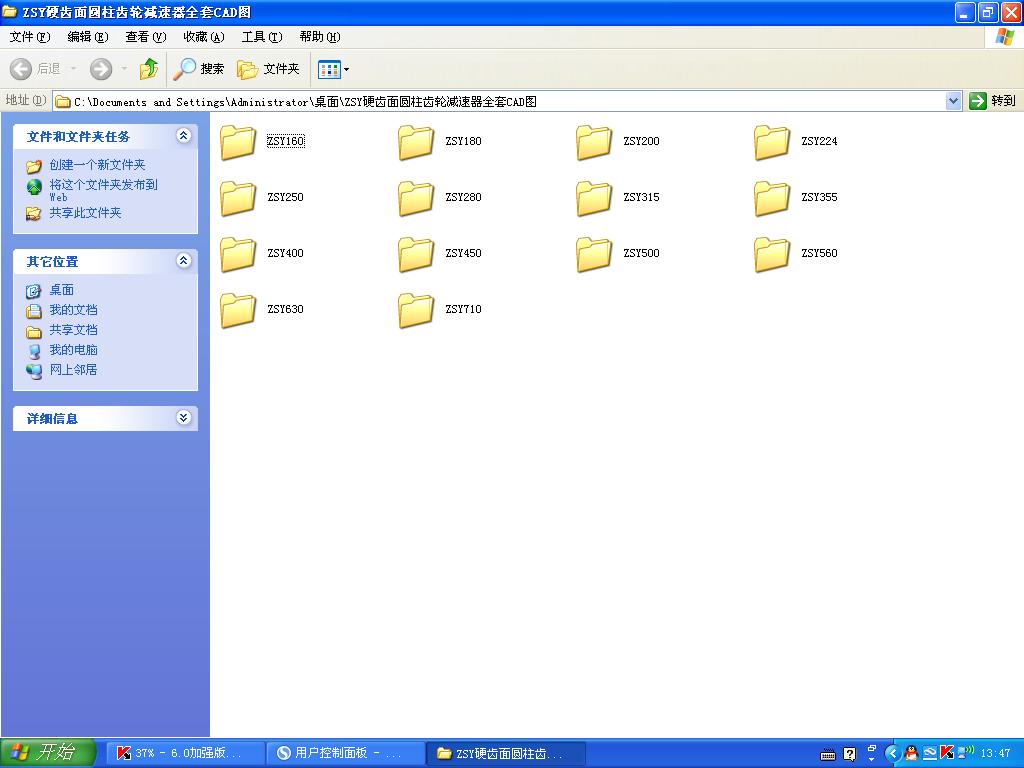Open the 文件(F) menu

pyautogui.click(x=29, y=37)
